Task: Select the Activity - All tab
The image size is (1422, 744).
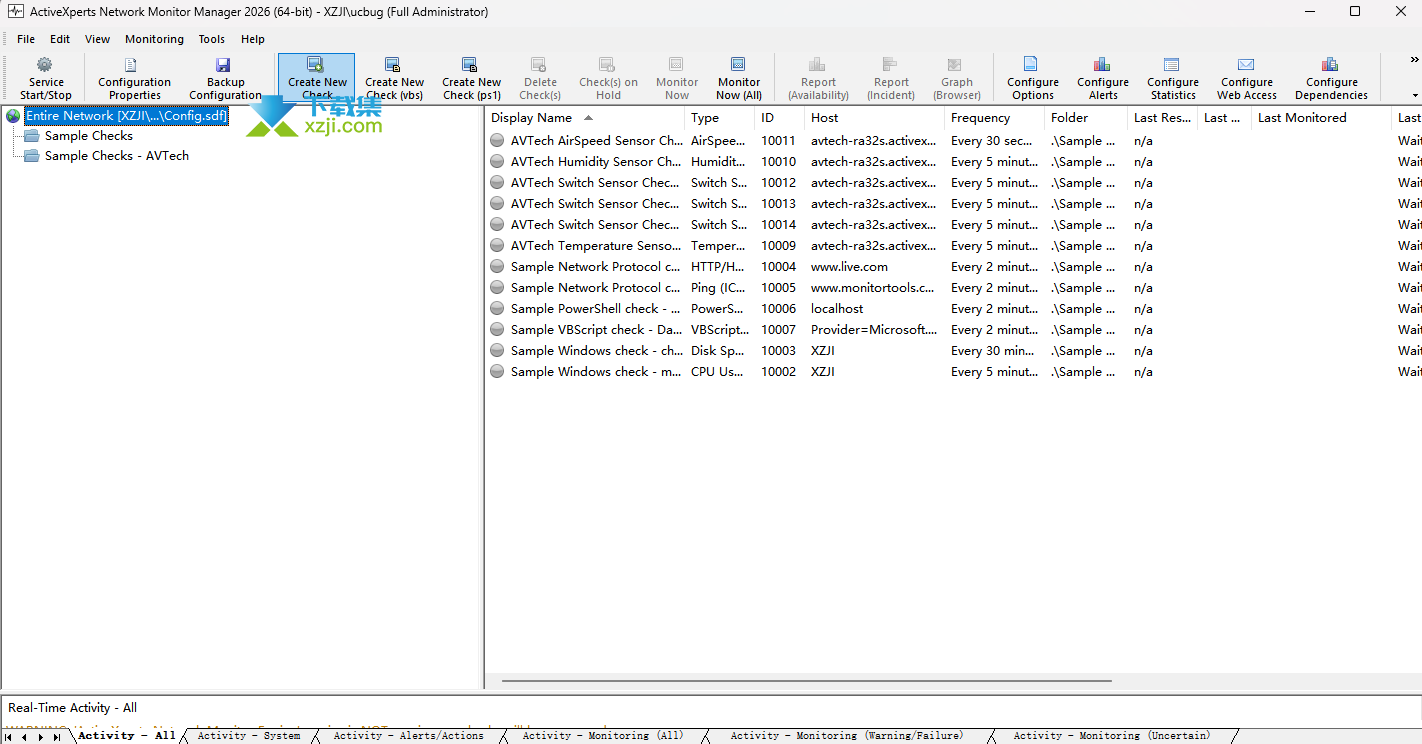Action: point(127,736)
